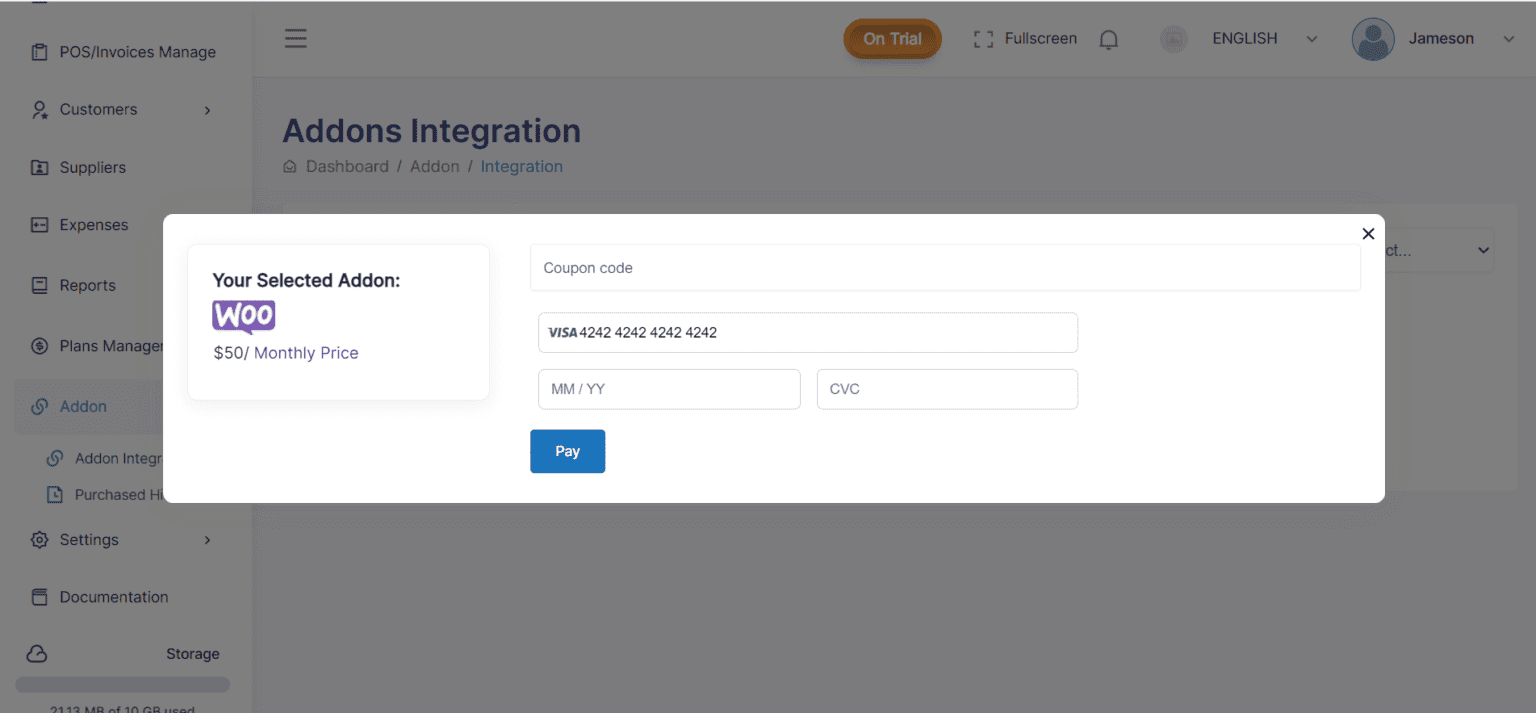Click the On Trial badge button
Image resolution: width=1536 pixels, height=713 pixels.
click(x=892, y=39)
